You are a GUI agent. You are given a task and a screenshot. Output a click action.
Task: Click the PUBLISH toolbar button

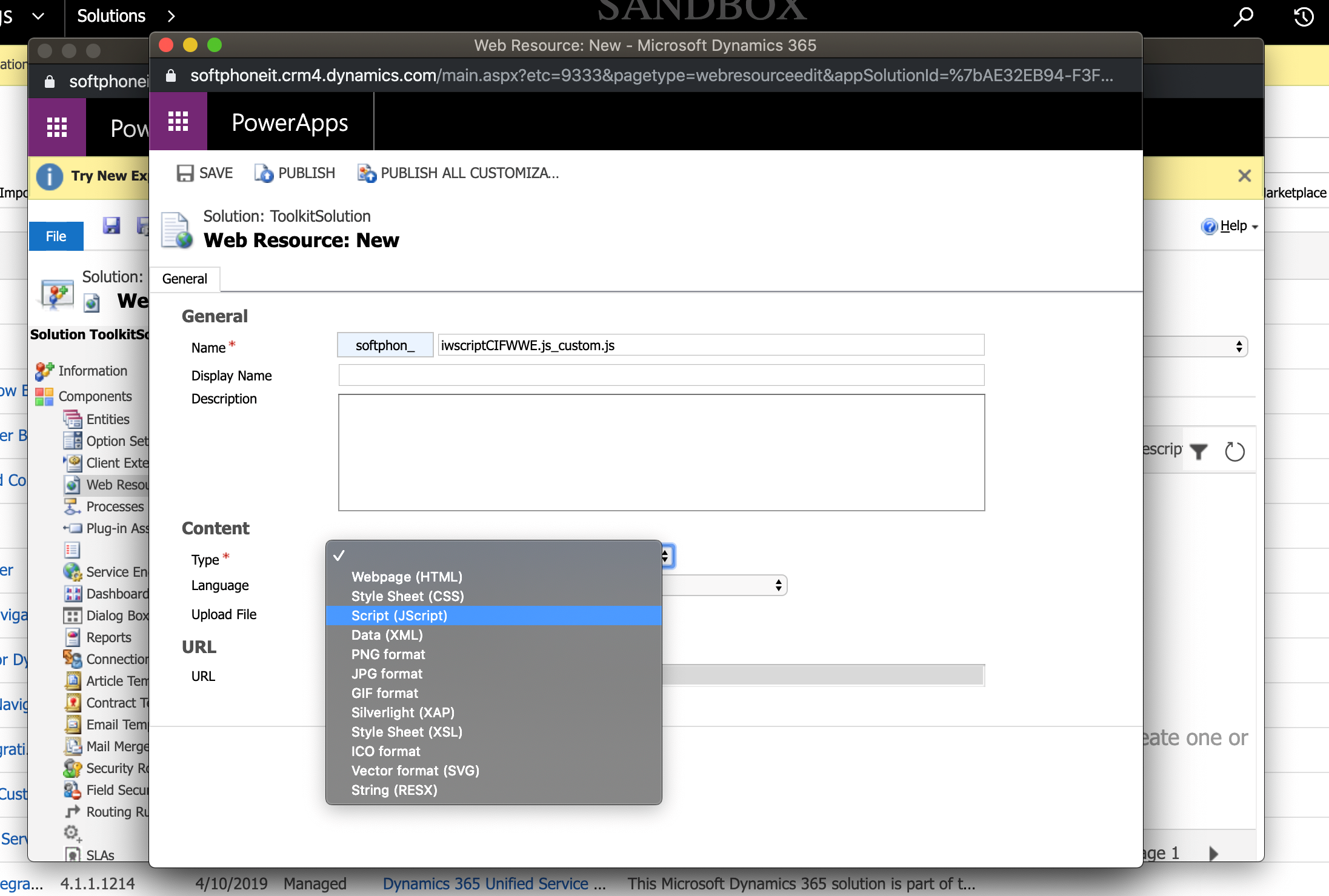(x=295, y=173)
